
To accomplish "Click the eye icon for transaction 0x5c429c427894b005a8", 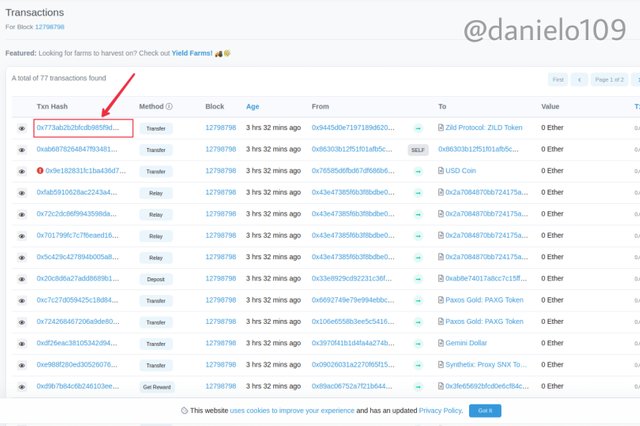I will pyautogui.click(x=22, y=258).
